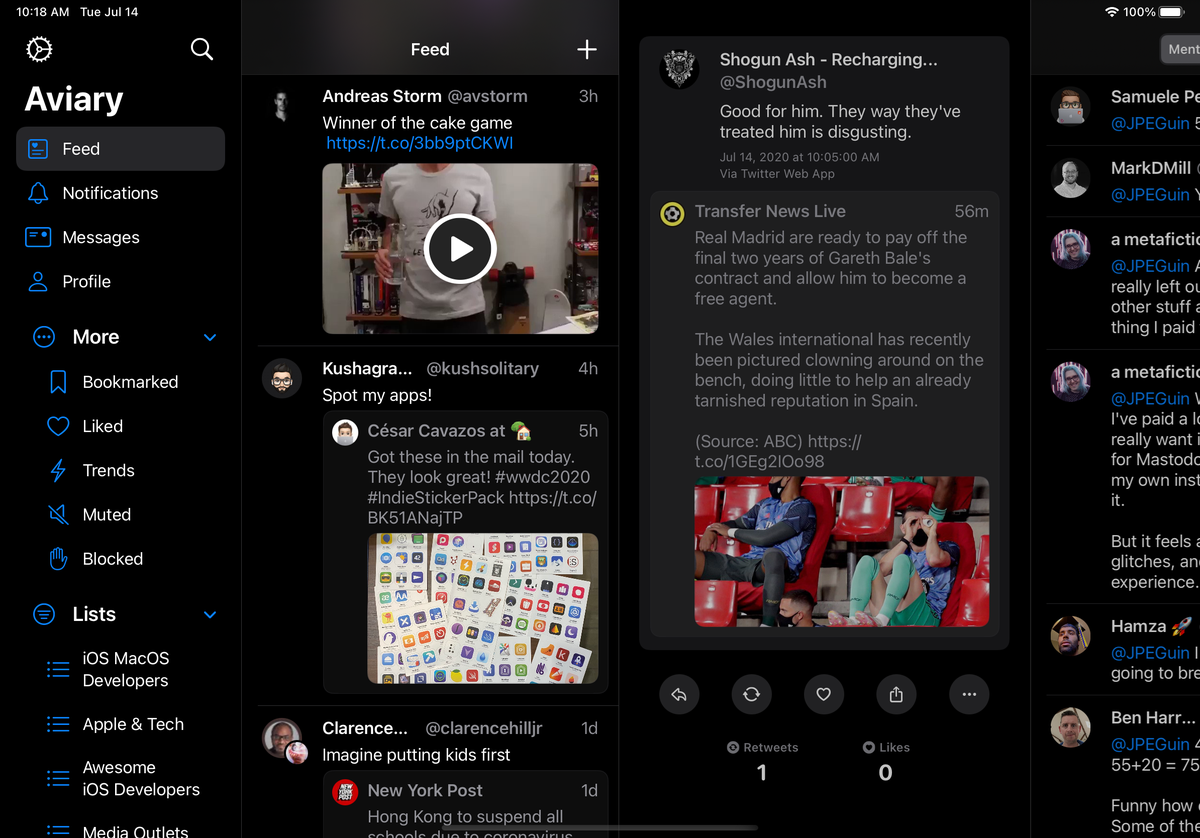Click the 10:18 AM clock
This screenshot has width=1200, height=838.
pyautogui.click(x=43, y=12)
